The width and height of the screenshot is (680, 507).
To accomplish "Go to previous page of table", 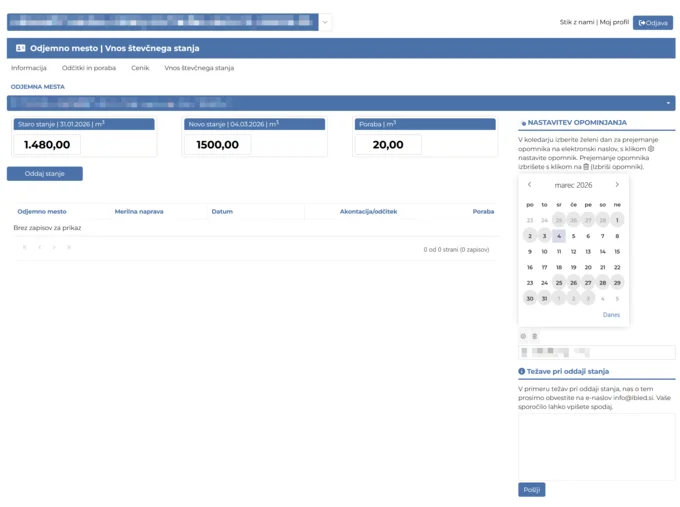I will pyautogui.click(x=40, y=248).
